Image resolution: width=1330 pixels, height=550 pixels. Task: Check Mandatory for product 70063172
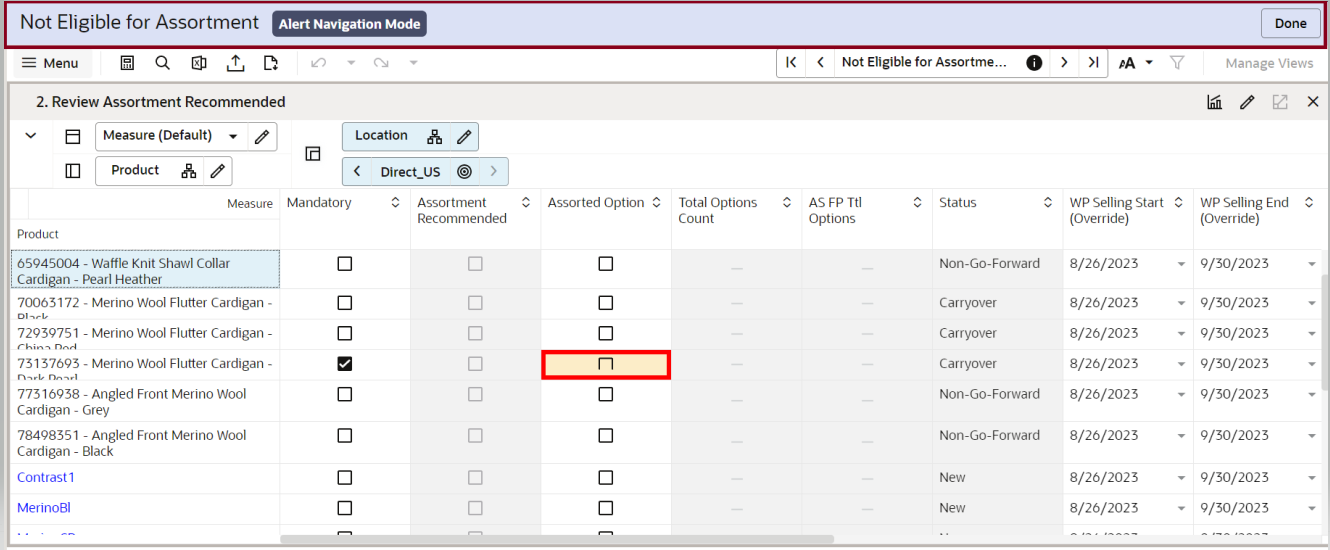[x=345, y=303]
